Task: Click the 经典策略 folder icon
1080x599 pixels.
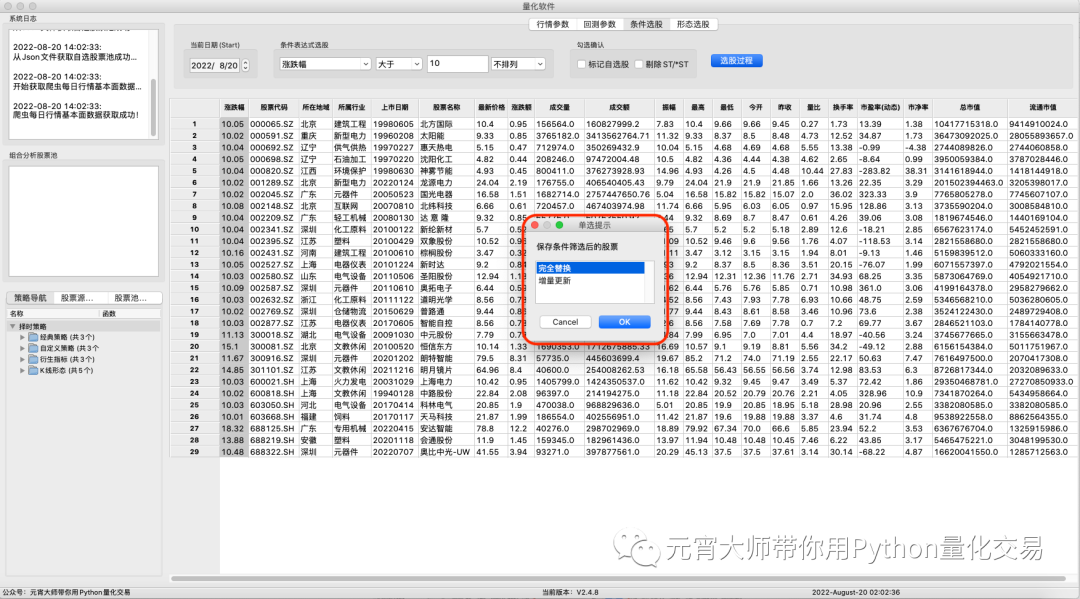Action: (x=33, y=337)
